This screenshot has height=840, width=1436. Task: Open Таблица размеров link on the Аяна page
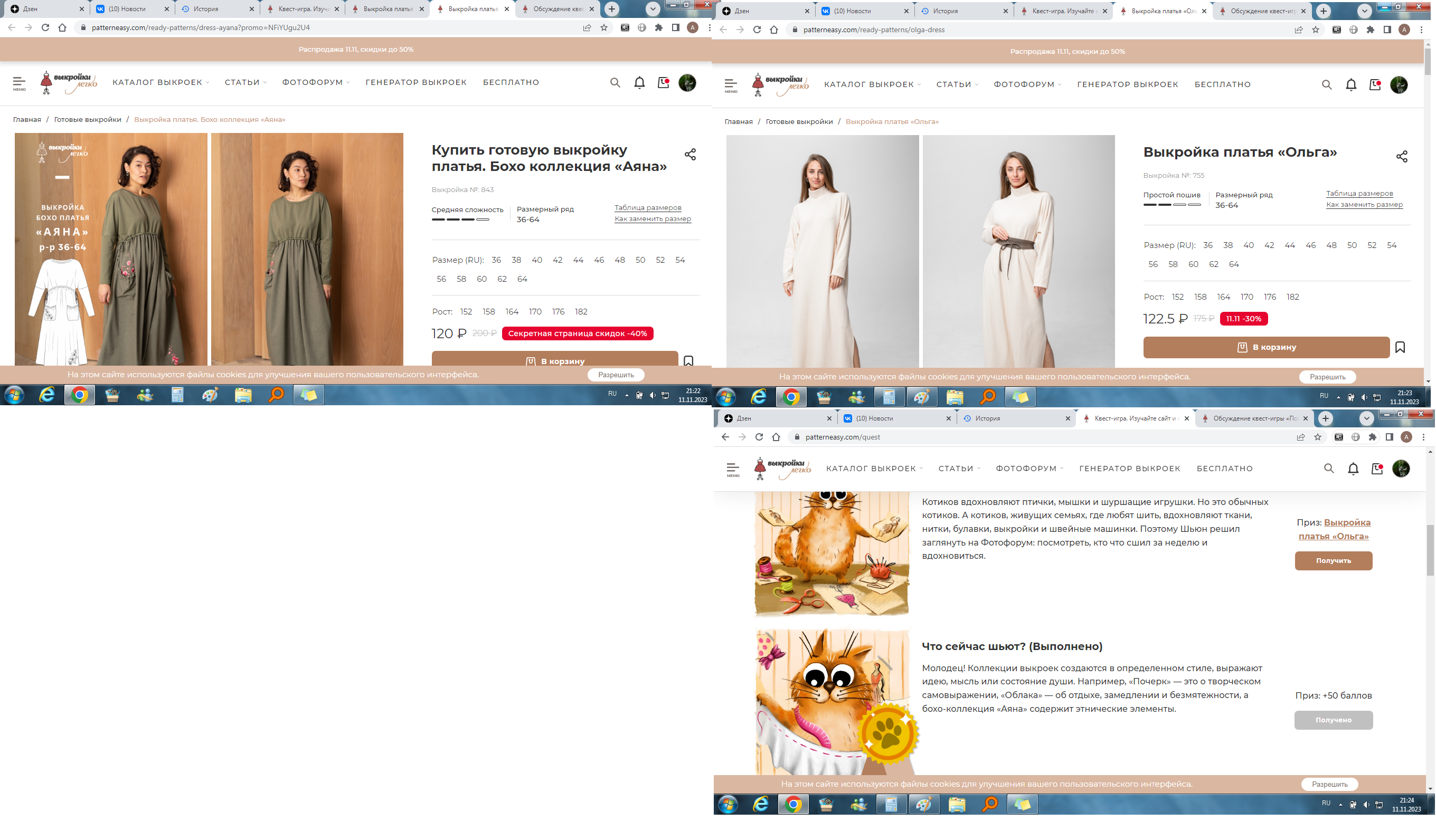[647, 208]
